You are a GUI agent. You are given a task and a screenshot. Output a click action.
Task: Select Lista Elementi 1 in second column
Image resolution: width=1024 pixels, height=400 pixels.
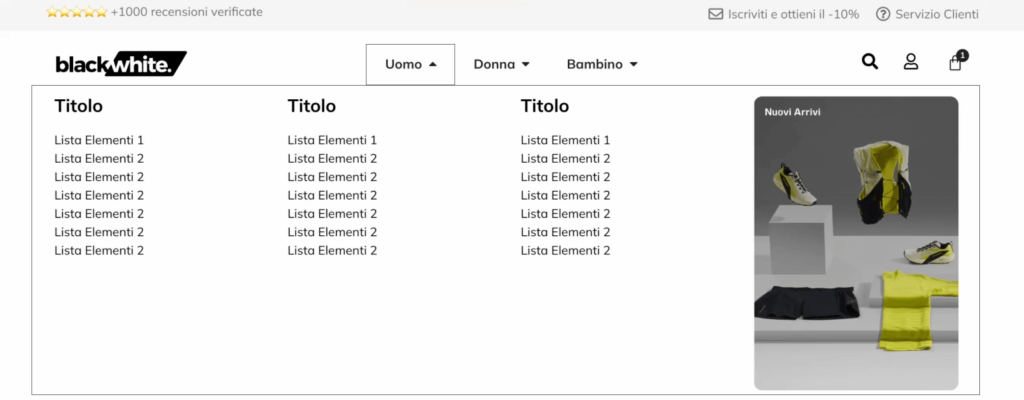[x=332, y=140]
